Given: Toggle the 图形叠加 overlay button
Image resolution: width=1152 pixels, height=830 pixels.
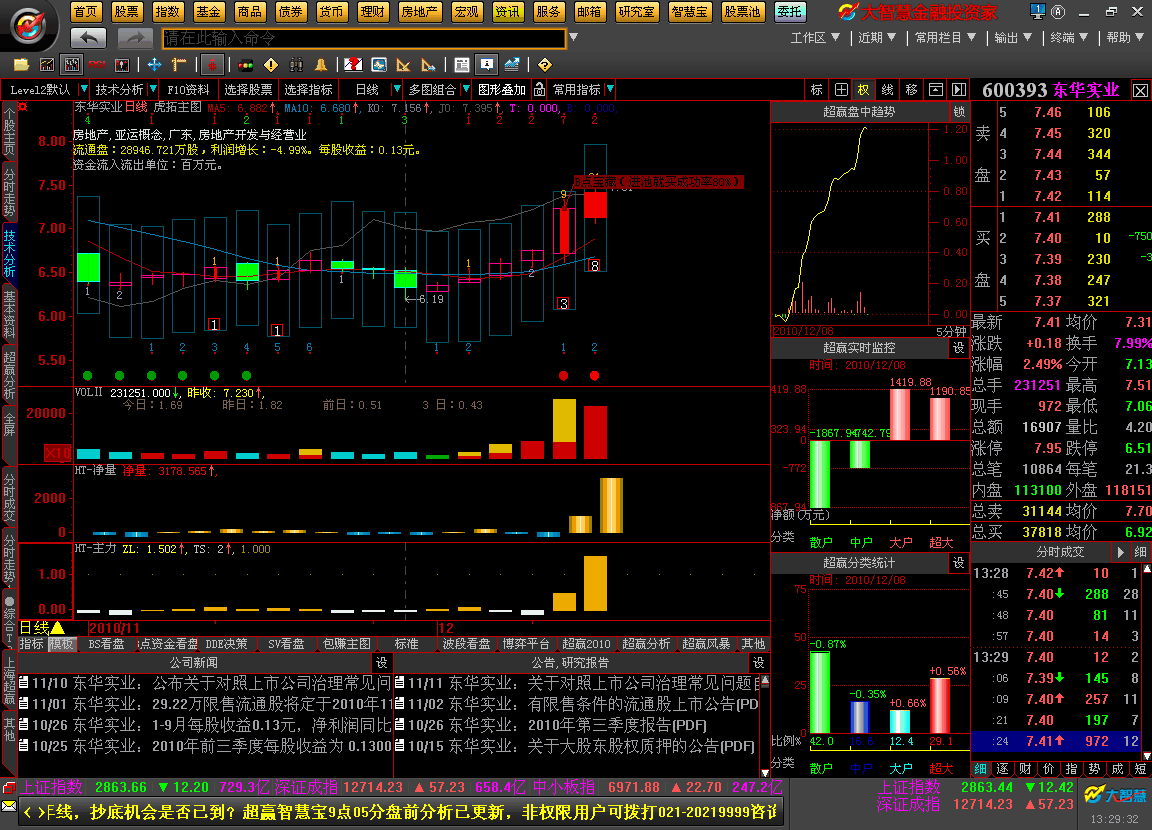Looking at the screenshot, I should pos(502,90).
